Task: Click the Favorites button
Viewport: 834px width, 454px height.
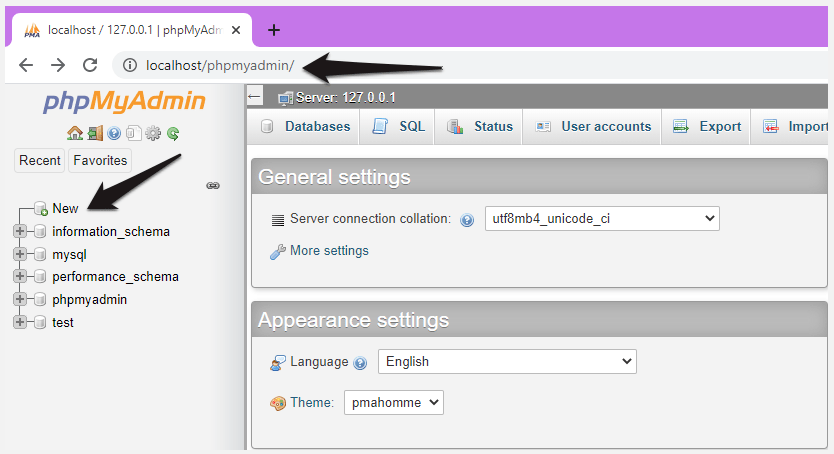Action: click(x=100, y=161)
